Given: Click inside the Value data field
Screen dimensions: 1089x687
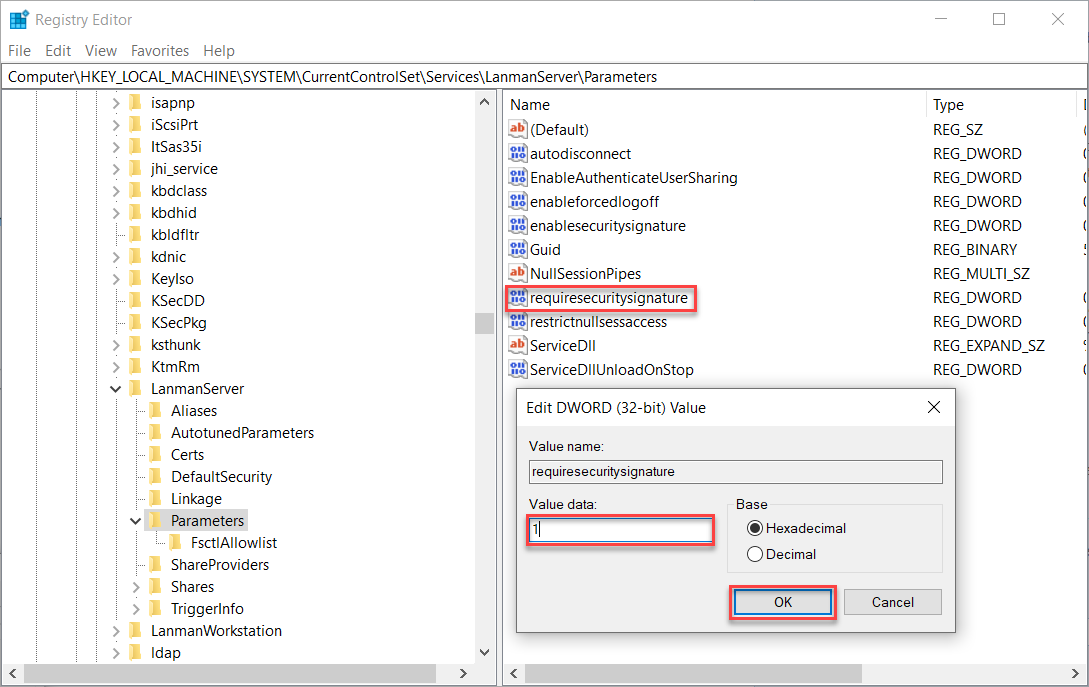Looking at the screenshot, I should (x=620, y=529).
